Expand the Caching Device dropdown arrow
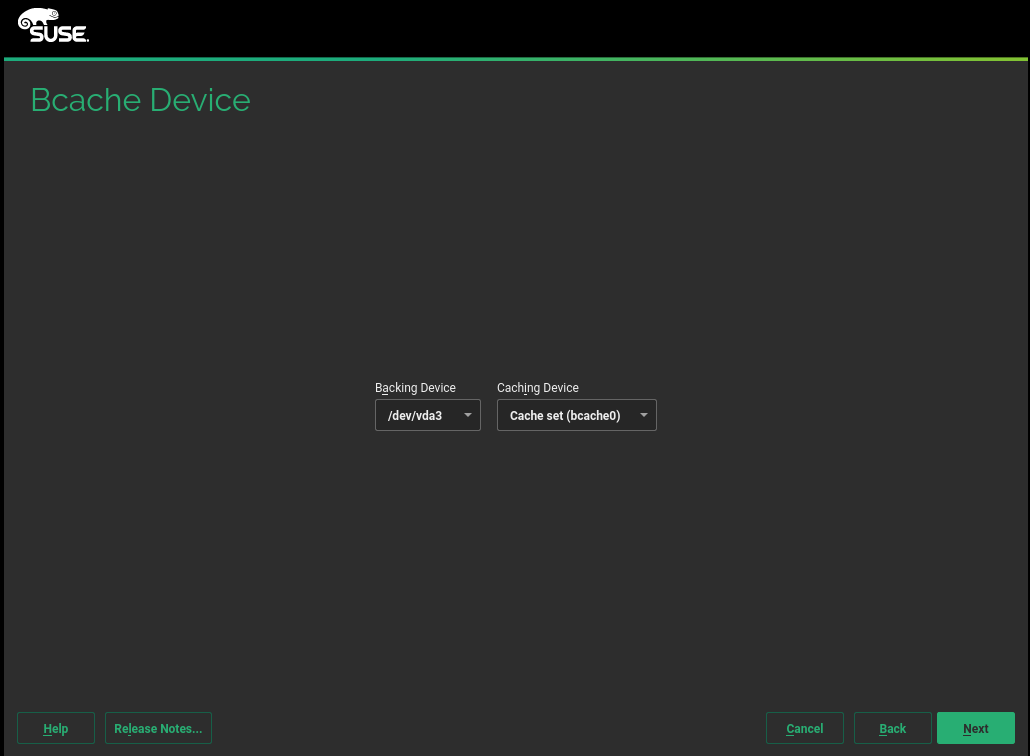 (x=643, y=415)
